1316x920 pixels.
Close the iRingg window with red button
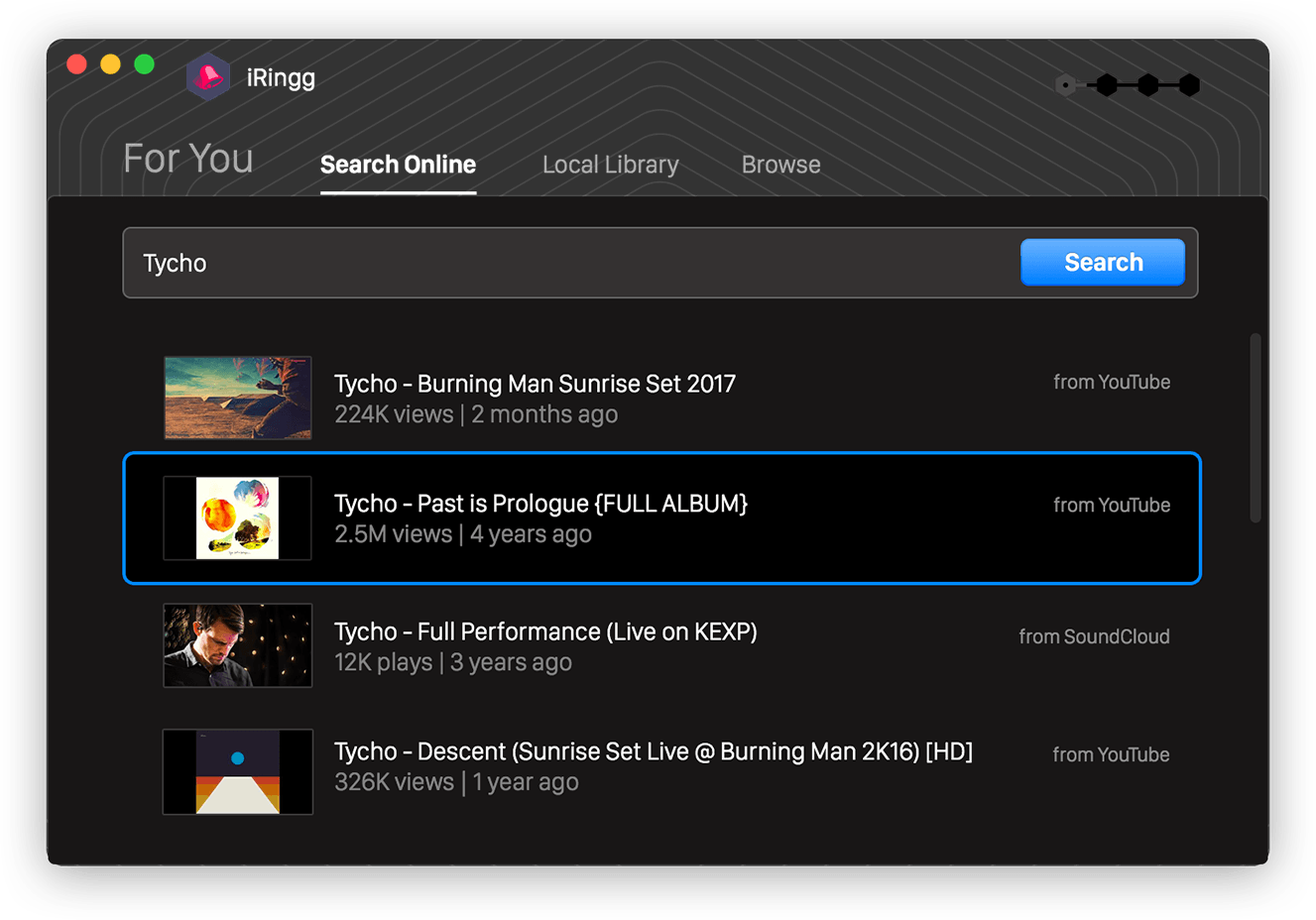[x=76, y=64]
